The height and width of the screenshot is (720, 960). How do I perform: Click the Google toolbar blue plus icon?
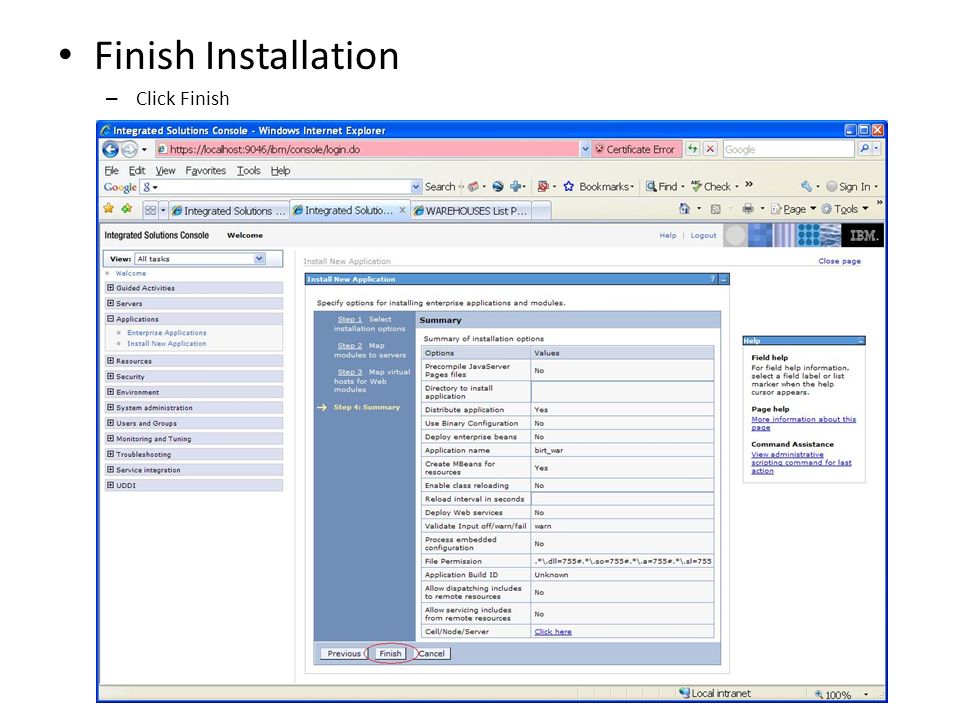click(x=516, y=186)
